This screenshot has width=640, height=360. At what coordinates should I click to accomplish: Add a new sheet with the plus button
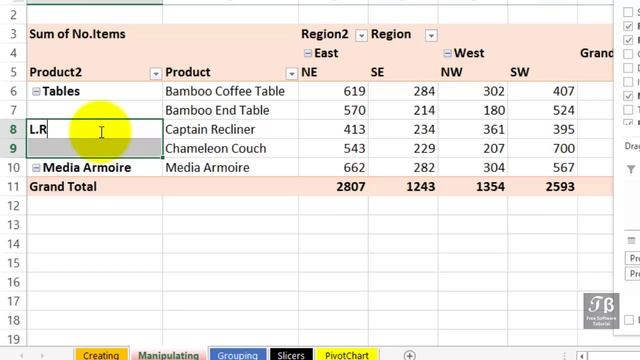coord(409,355)
